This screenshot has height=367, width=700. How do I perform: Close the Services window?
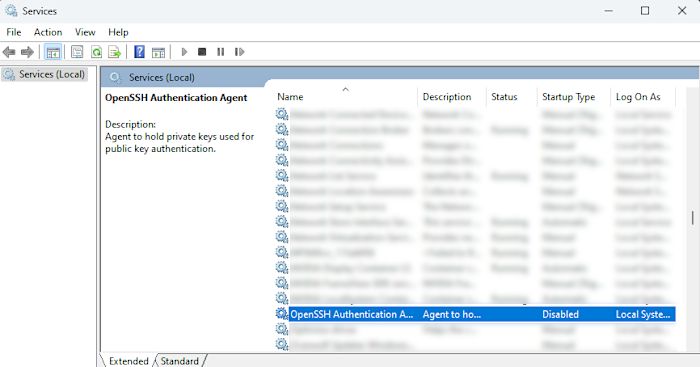tap(682, 11)
